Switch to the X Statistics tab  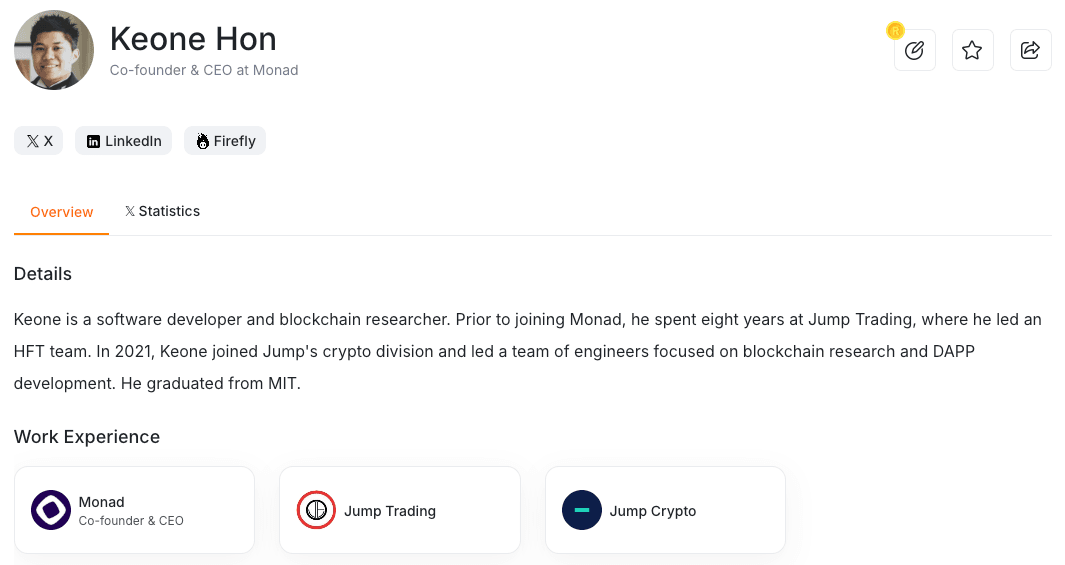click(x=162, y=211)
